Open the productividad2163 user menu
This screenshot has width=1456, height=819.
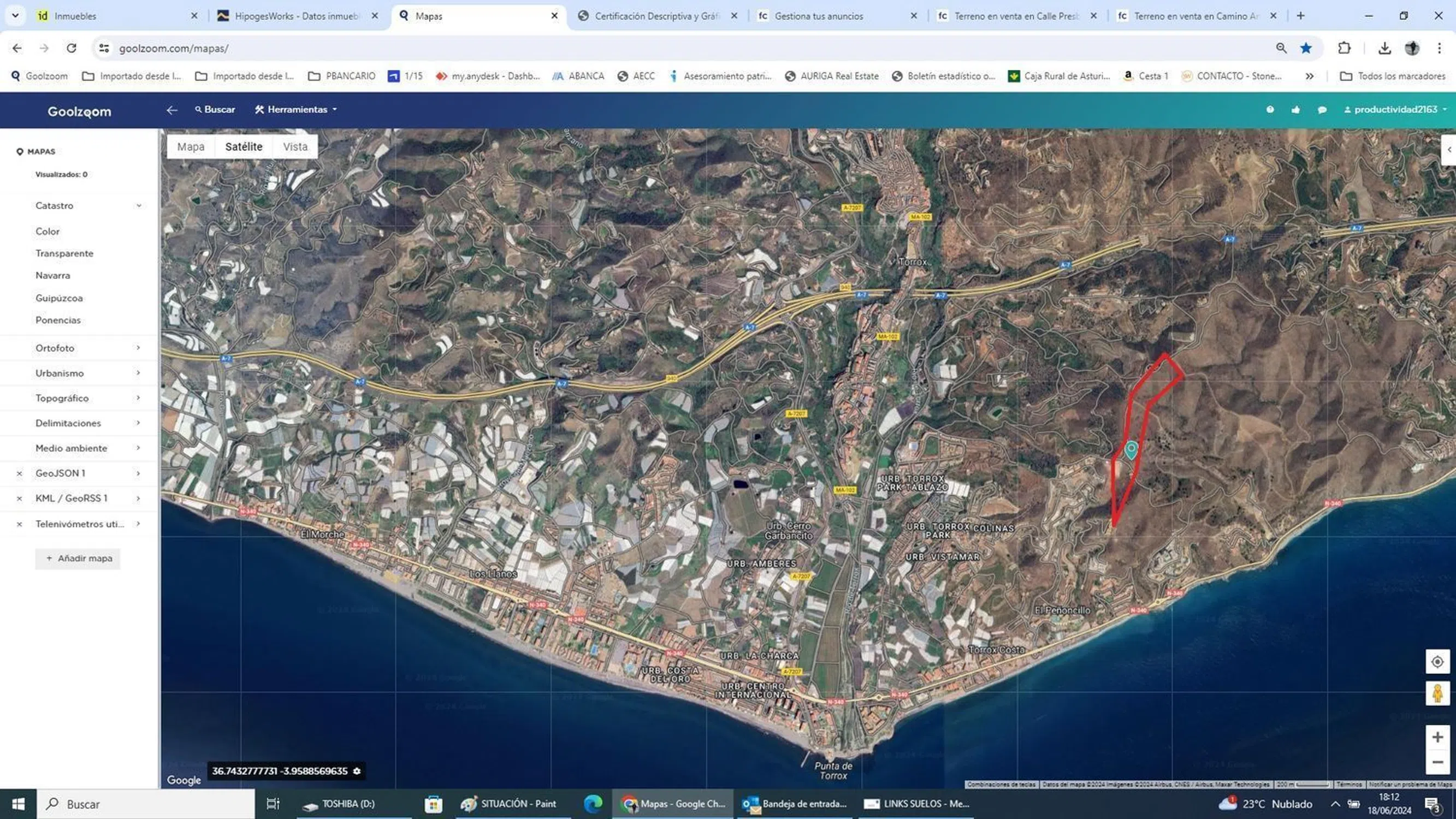(x=1395, y=110)
